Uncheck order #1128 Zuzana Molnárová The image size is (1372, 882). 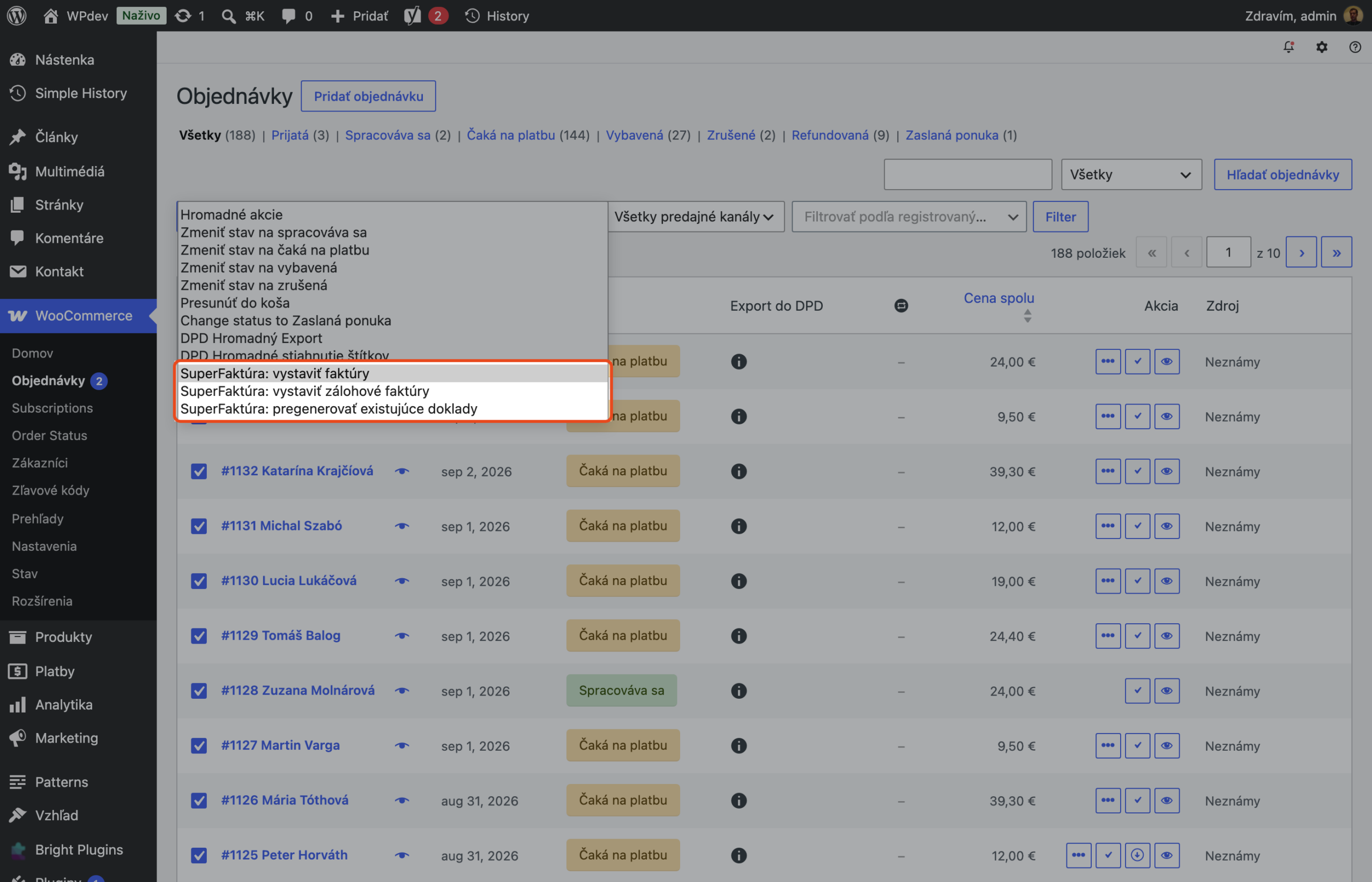[x=199, y=691]
